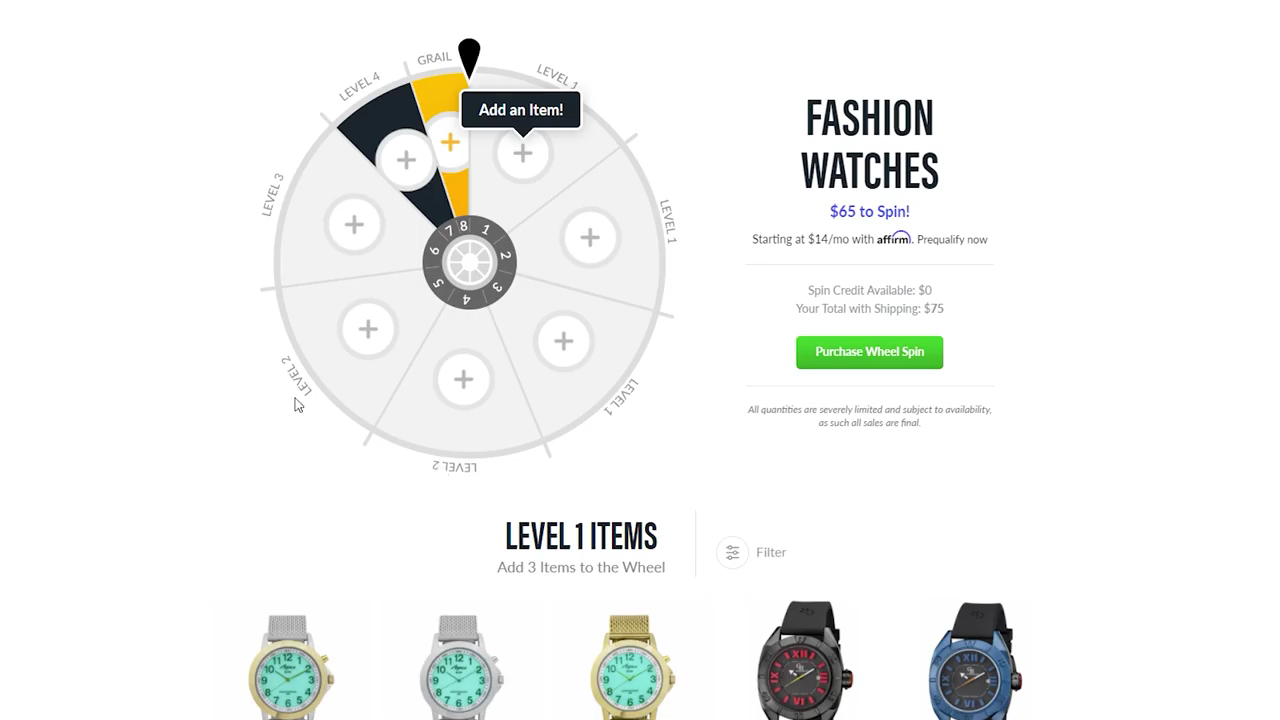Open the Prequalify now link

[952, 239]
